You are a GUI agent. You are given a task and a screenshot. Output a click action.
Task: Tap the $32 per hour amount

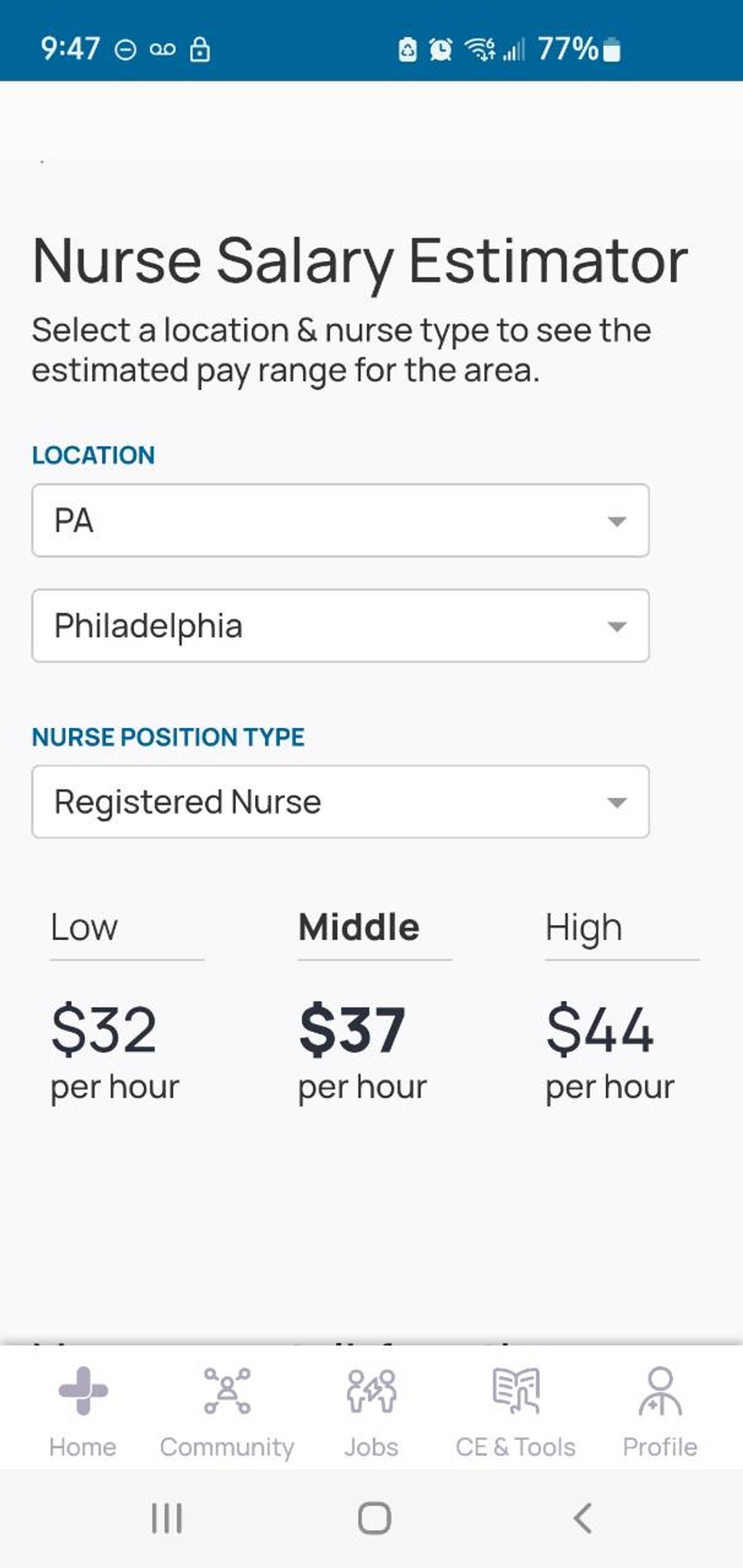coord(104,1031)
